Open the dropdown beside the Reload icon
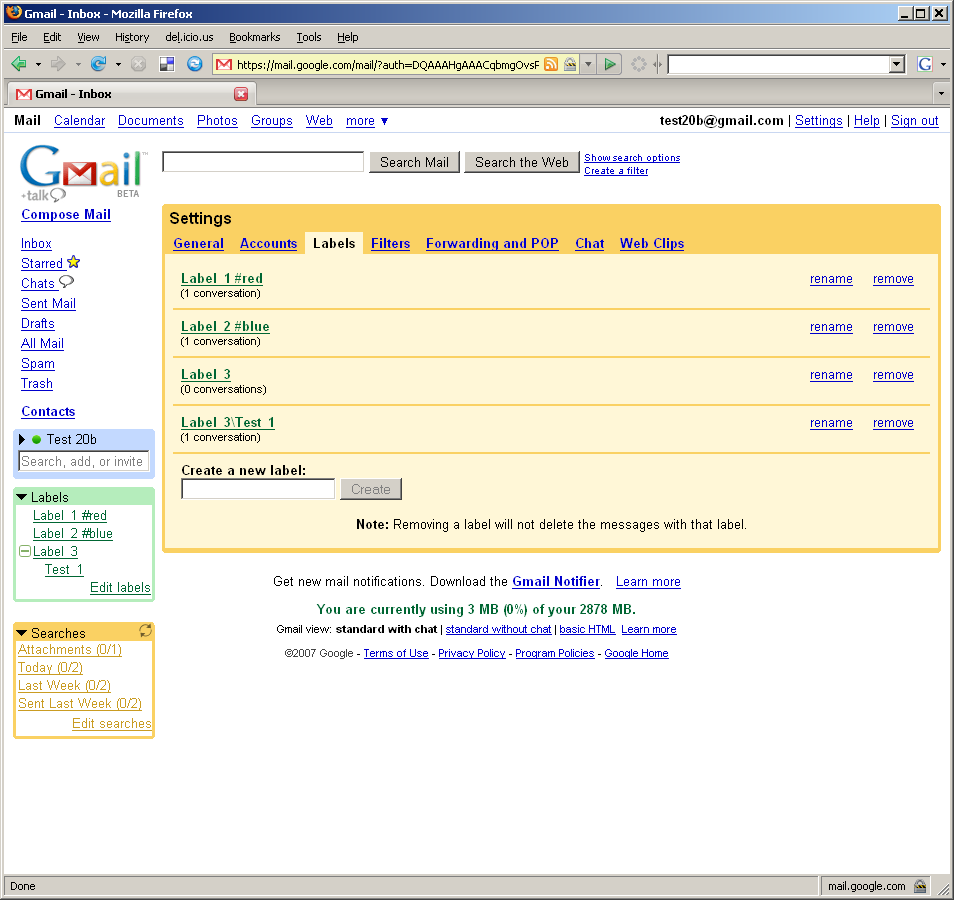This screenshot has height=900, width=954. coord(118,64)
